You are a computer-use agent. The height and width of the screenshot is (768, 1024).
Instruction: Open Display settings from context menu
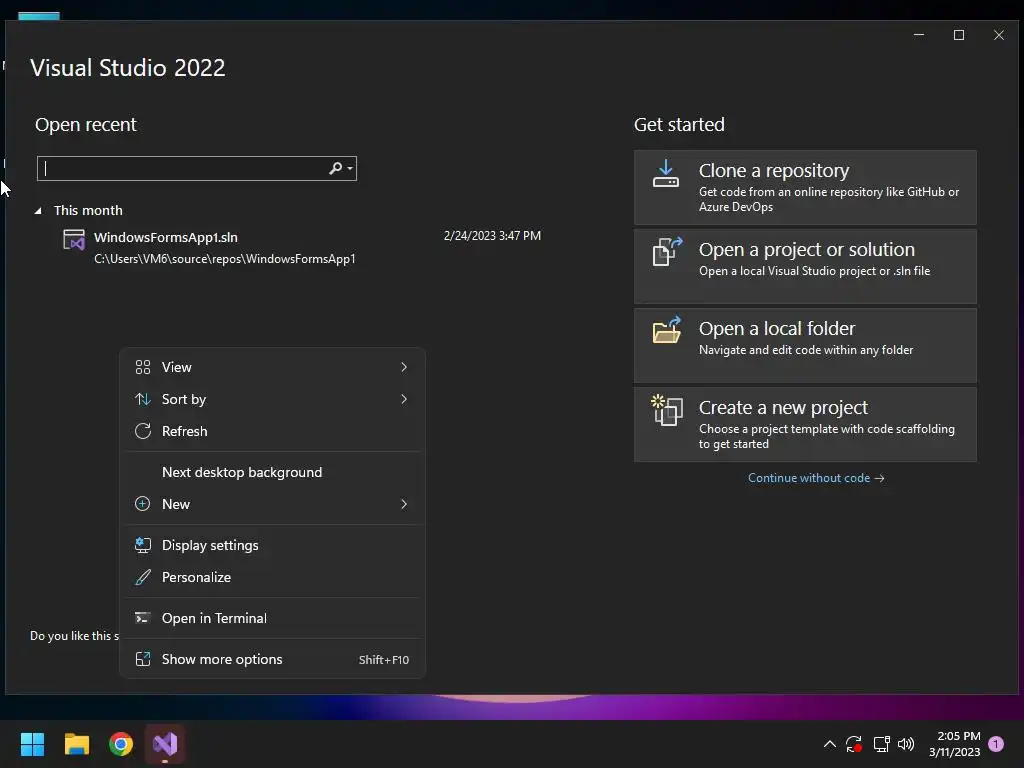[272, 545]
